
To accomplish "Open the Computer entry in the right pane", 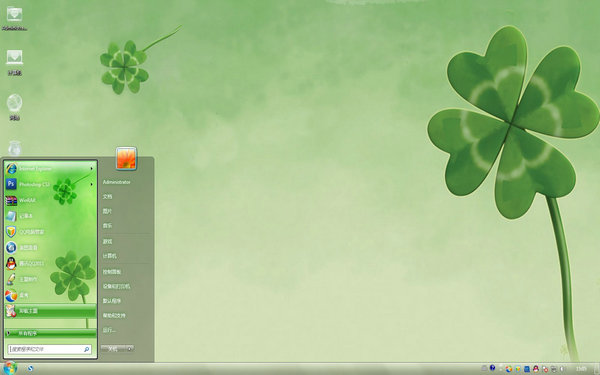I will click(x=109, y=256).
